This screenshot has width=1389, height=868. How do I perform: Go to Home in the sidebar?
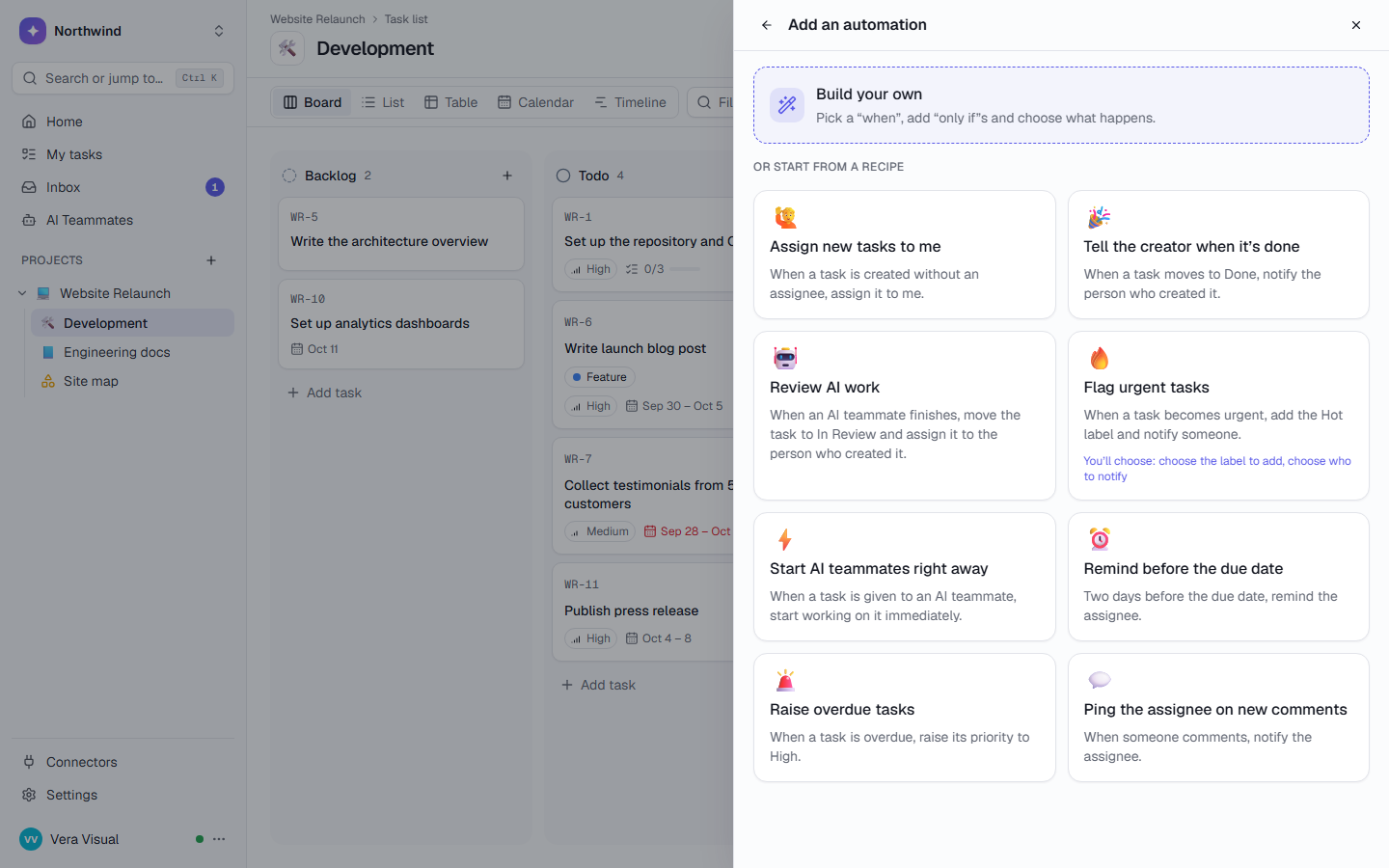click(x=123, y=122)
